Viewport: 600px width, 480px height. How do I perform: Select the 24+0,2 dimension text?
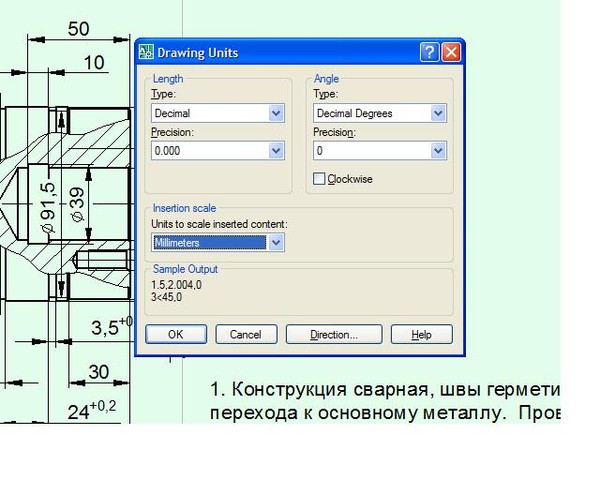[92, 410]
